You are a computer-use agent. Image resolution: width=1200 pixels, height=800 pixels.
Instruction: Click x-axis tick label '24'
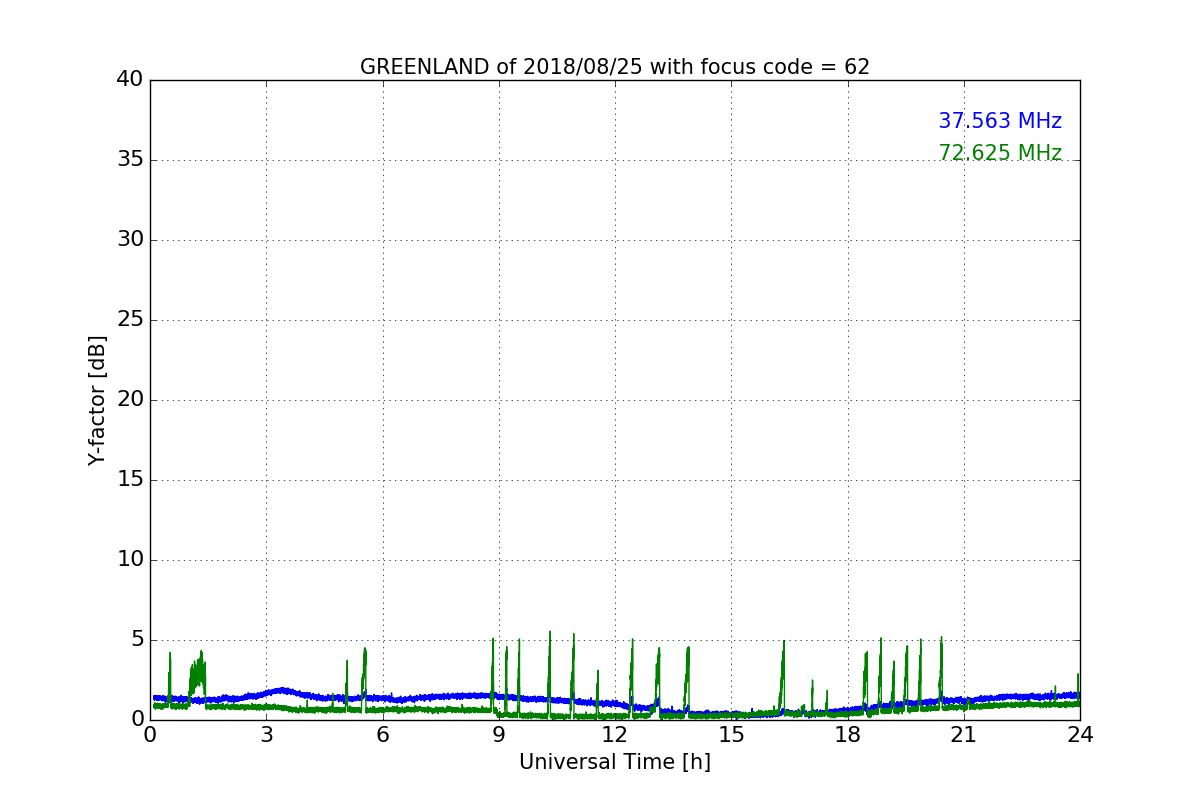[x=1080, y=735]
